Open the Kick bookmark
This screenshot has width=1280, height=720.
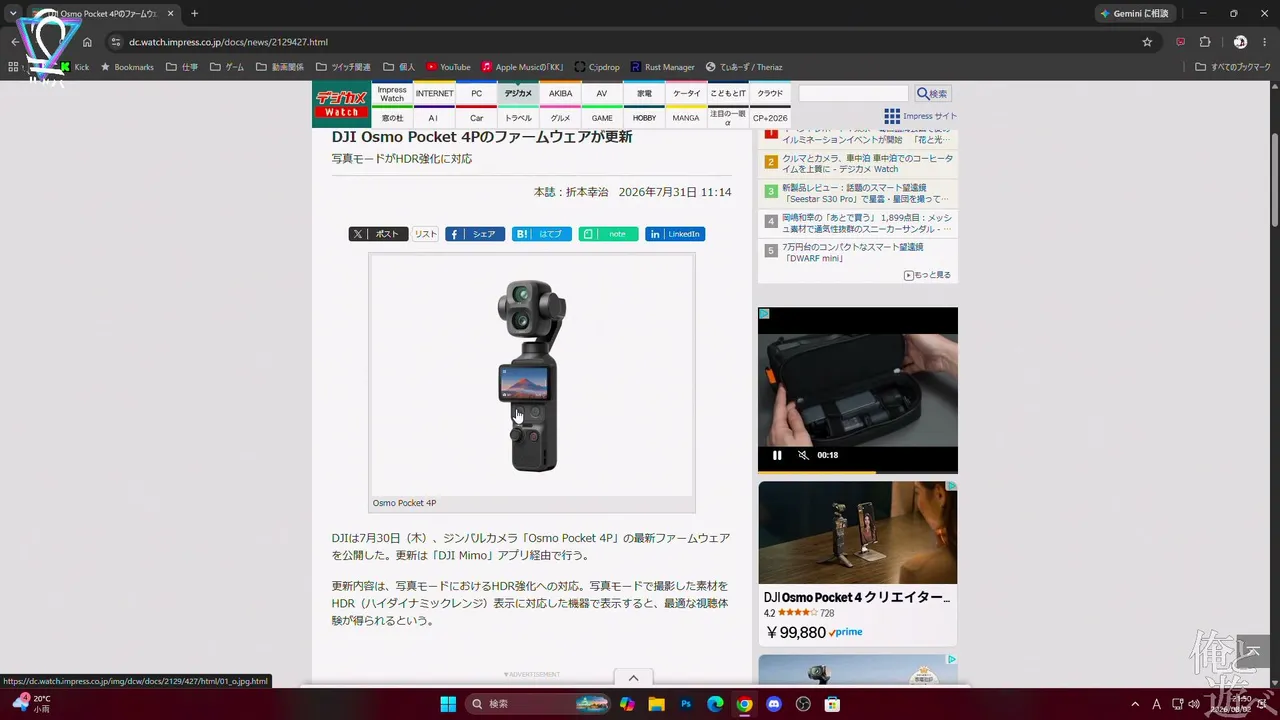75,67
